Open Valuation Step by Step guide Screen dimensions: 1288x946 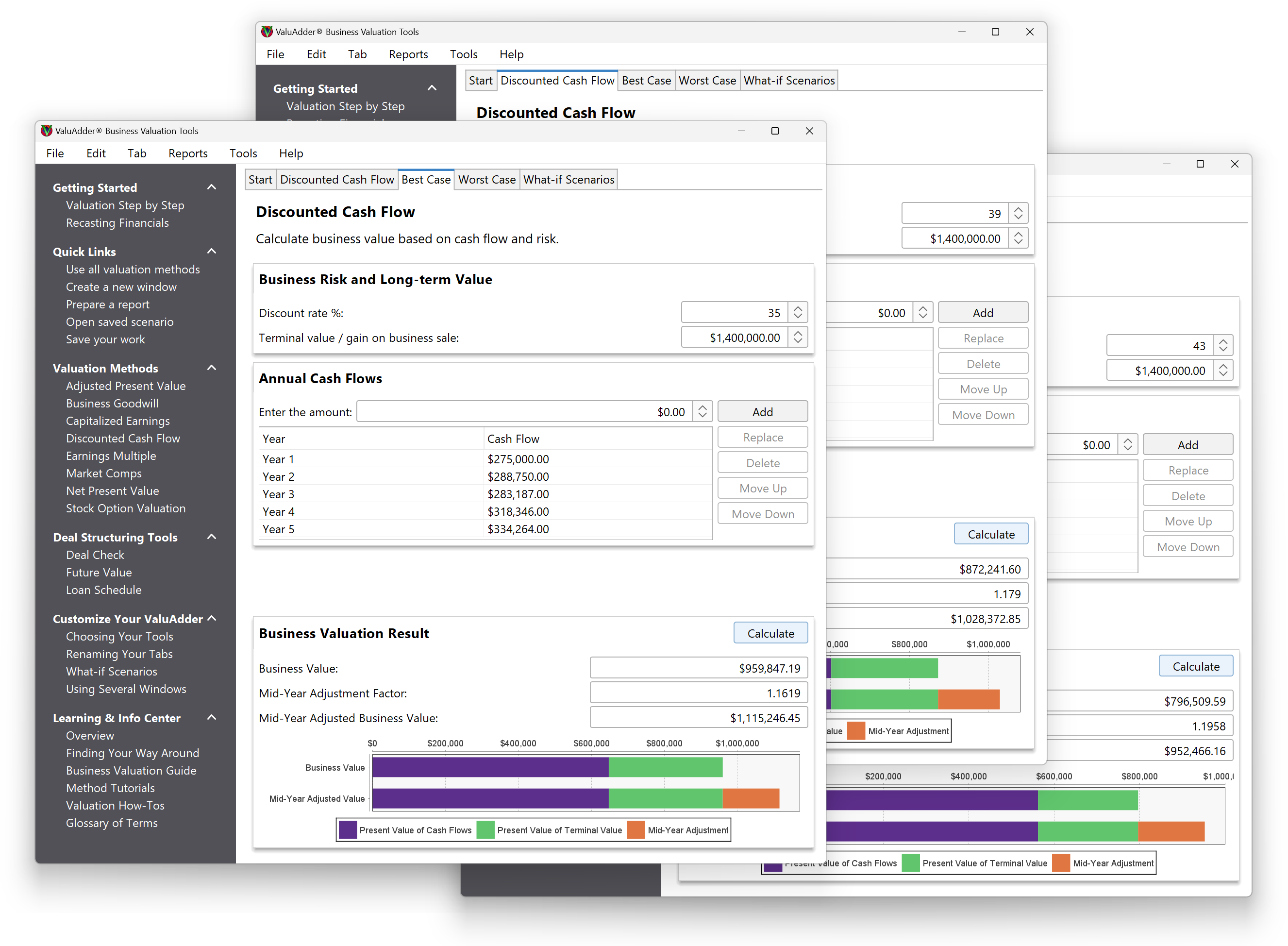point(125,205)
